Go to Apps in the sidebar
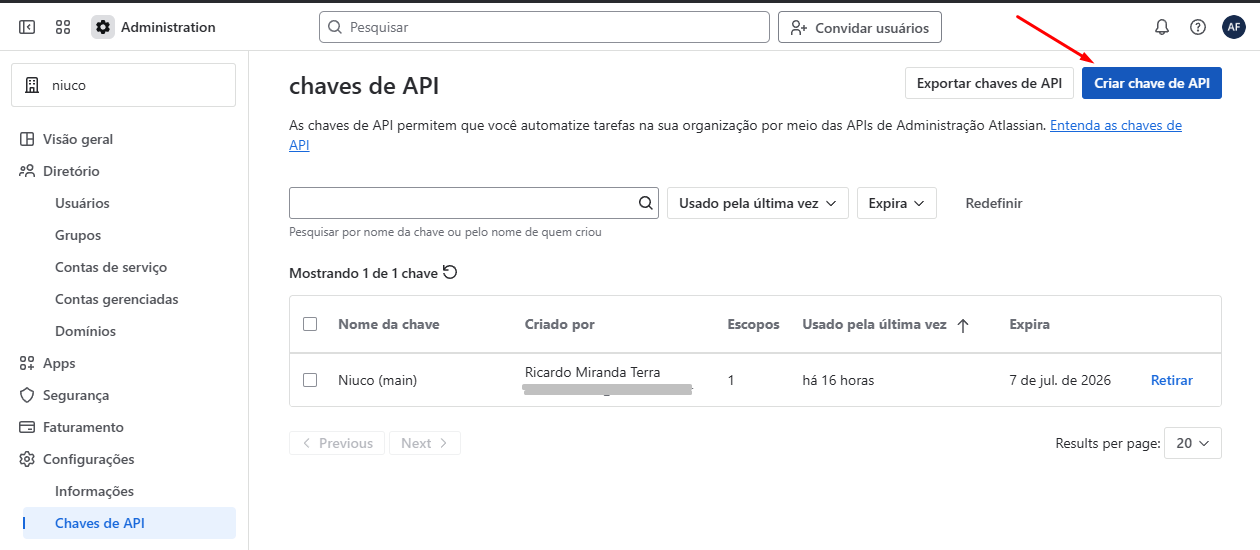 [59, 363]
